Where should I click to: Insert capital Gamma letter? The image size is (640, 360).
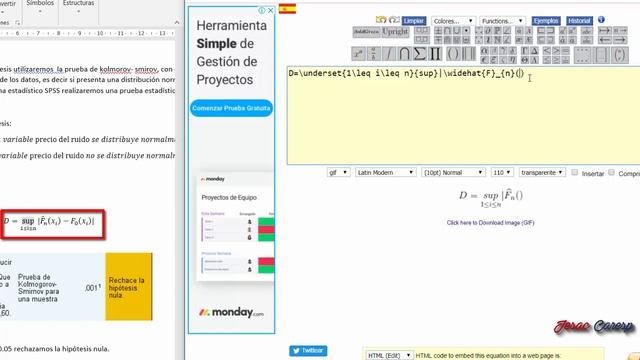pyautogui.click(x=525, y=51)
